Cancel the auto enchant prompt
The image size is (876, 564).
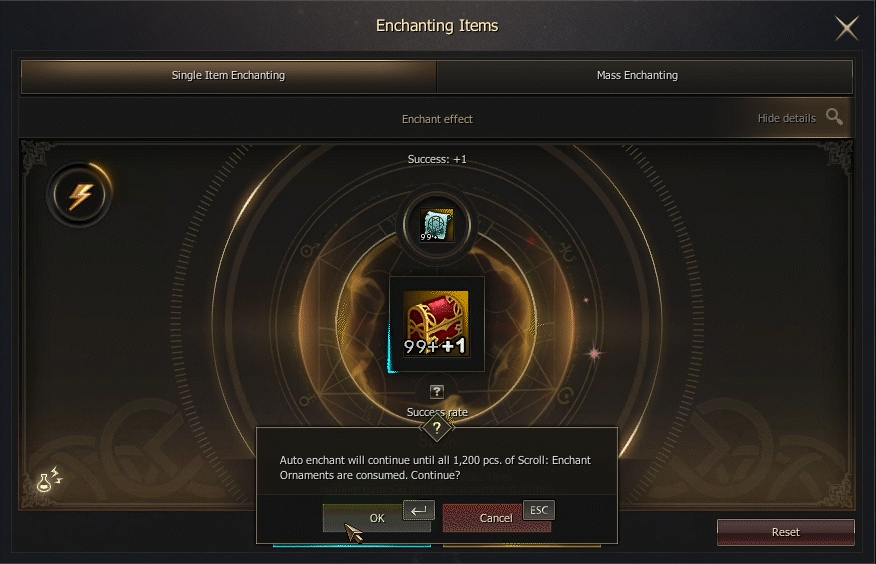pos(497,518)
